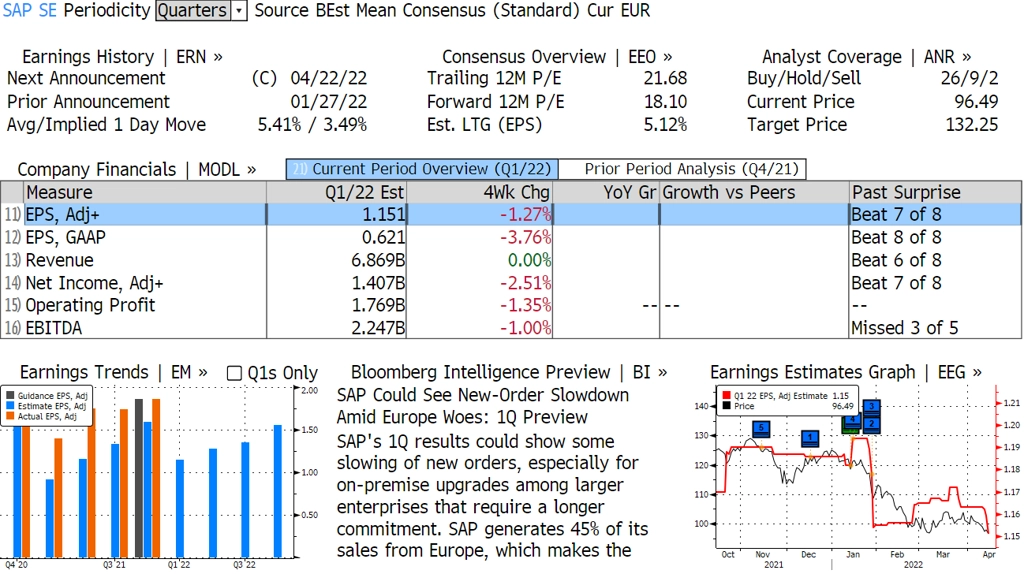Viewport: 1024px width, 574px height.
Task: Select the Net Income, Adj+ row
Action: pyautogui.click(x=511, y=283)
